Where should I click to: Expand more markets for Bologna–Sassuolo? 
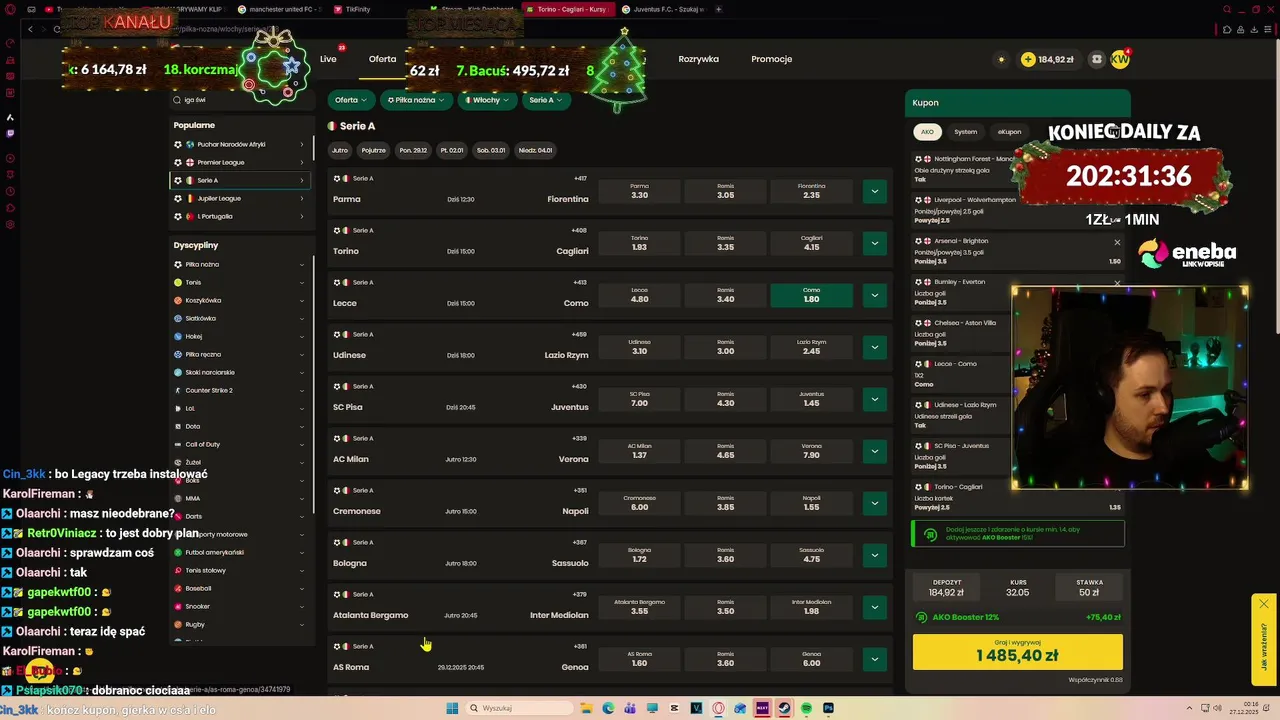874,555
